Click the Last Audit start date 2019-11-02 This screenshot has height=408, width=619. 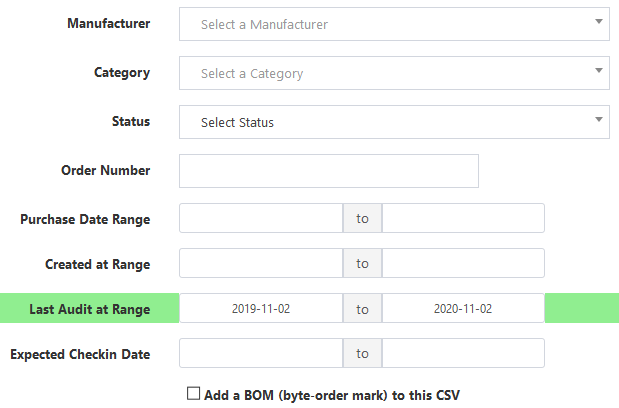click(261, 308)
